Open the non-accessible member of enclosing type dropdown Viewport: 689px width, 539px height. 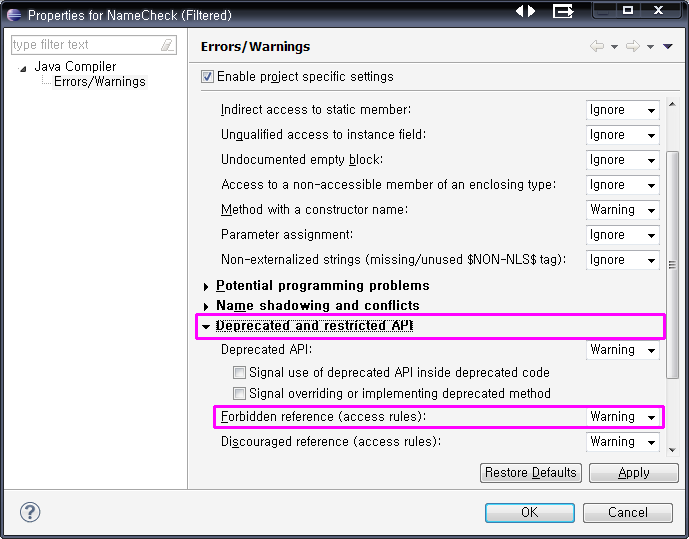tap(623, 185)
